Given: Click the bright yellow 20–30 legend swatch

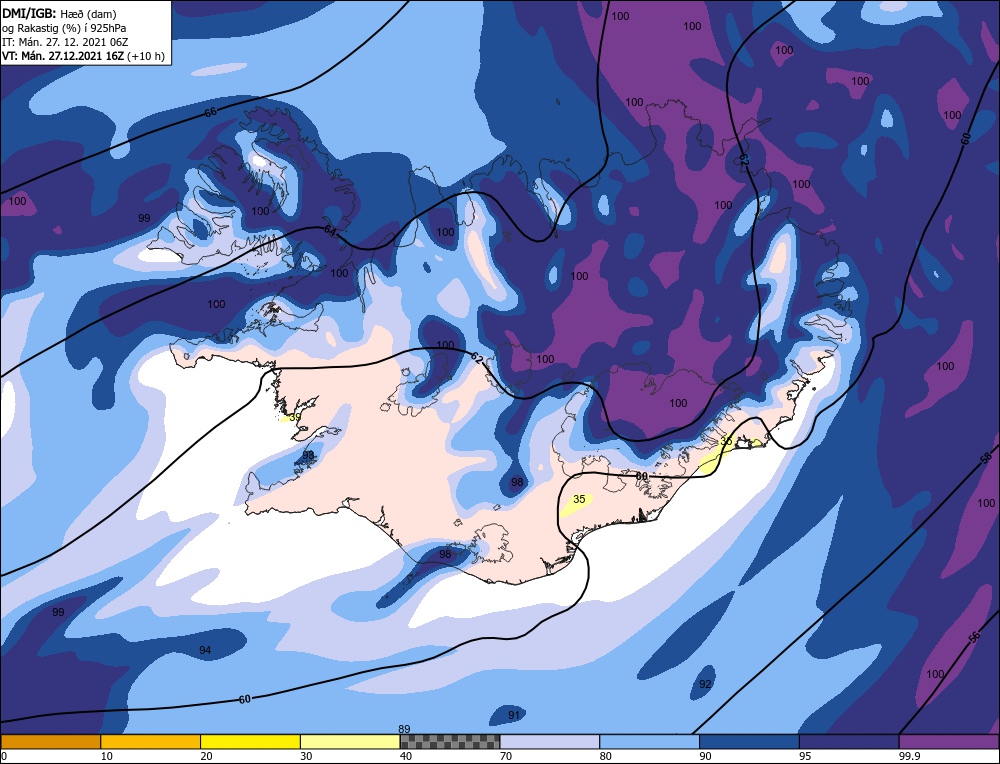Looking at the screenshot, I should coord(250,741).
